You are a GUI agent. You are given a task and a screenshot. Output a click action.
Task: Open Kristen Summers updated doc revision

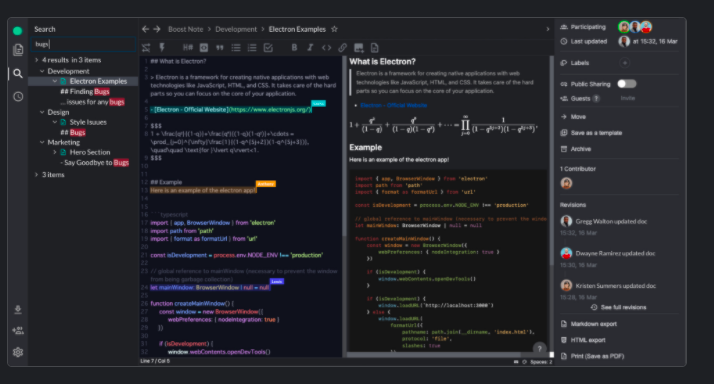(x=615, y=286)
